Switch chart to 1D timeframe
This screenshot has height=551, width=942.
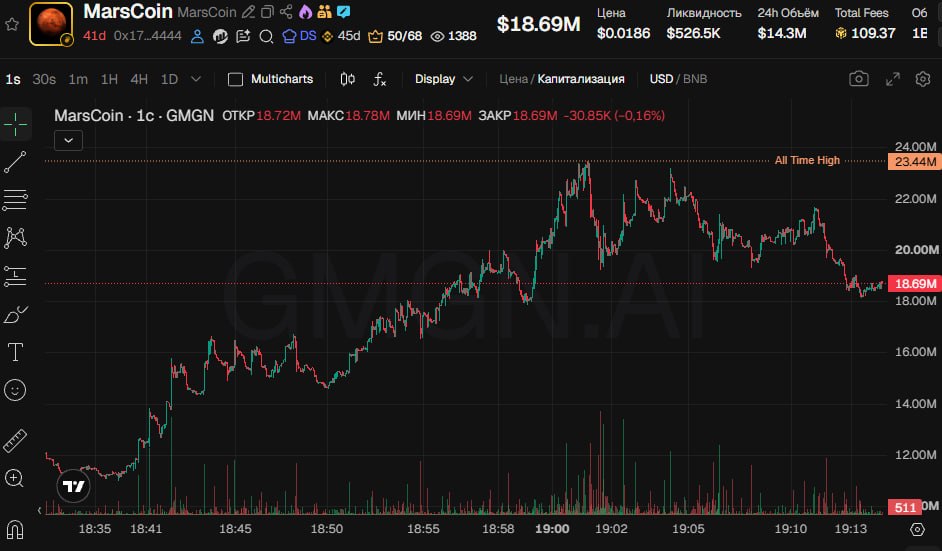coord(169,79)
